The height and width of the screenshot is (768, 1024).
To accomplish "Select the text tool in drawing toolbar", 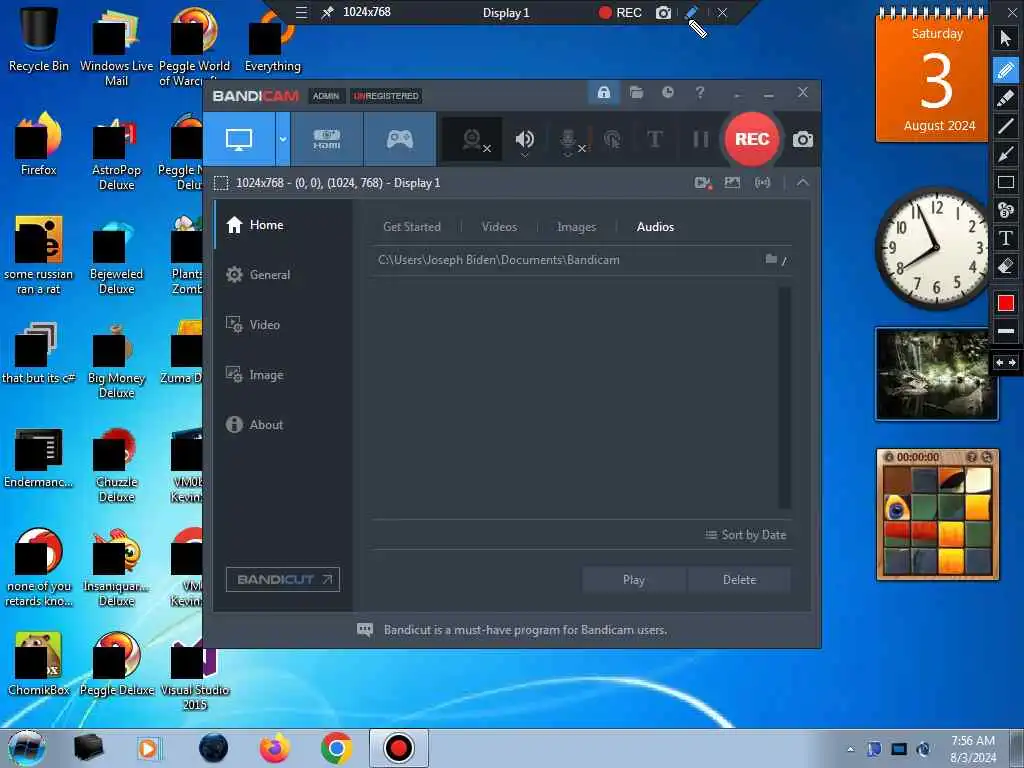I will [1006, 238].
